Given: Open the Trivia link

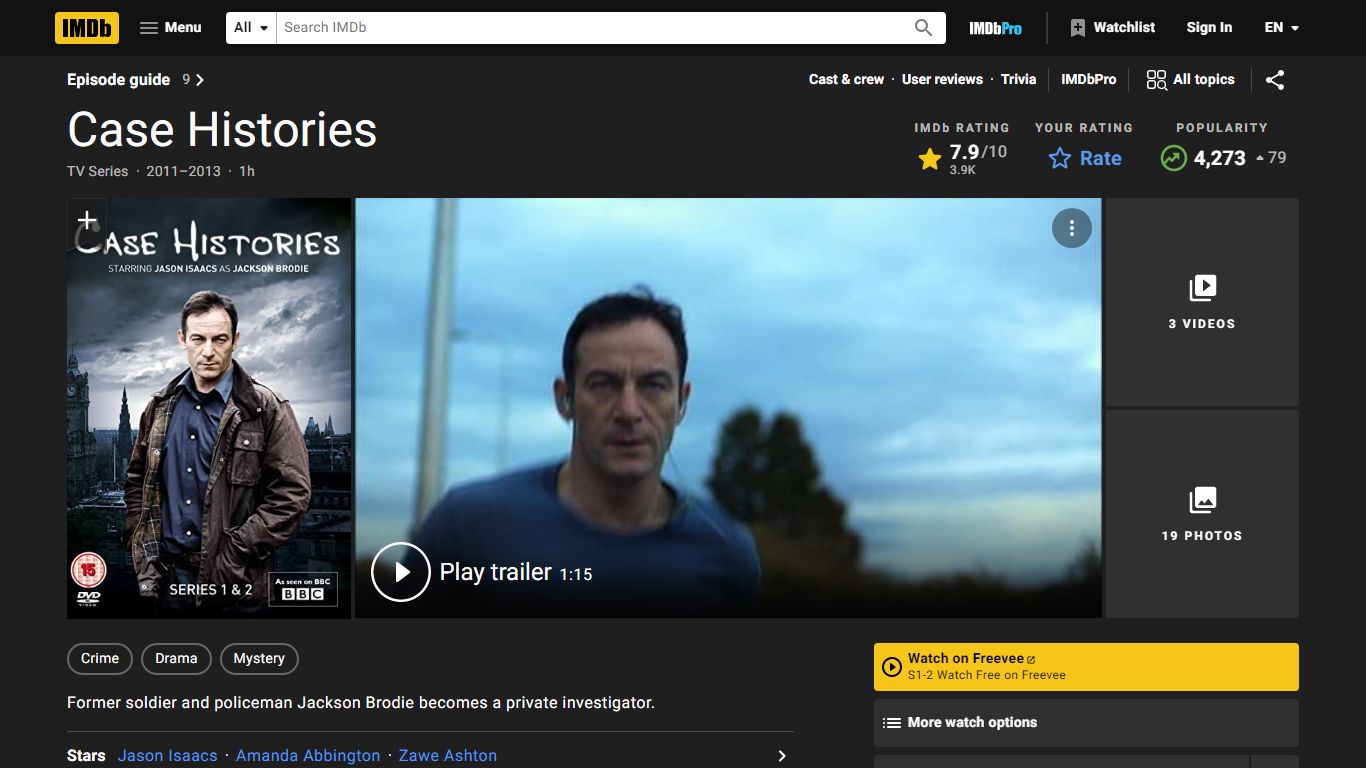Looking at the screenshot, I should [x=1018, y=80].
